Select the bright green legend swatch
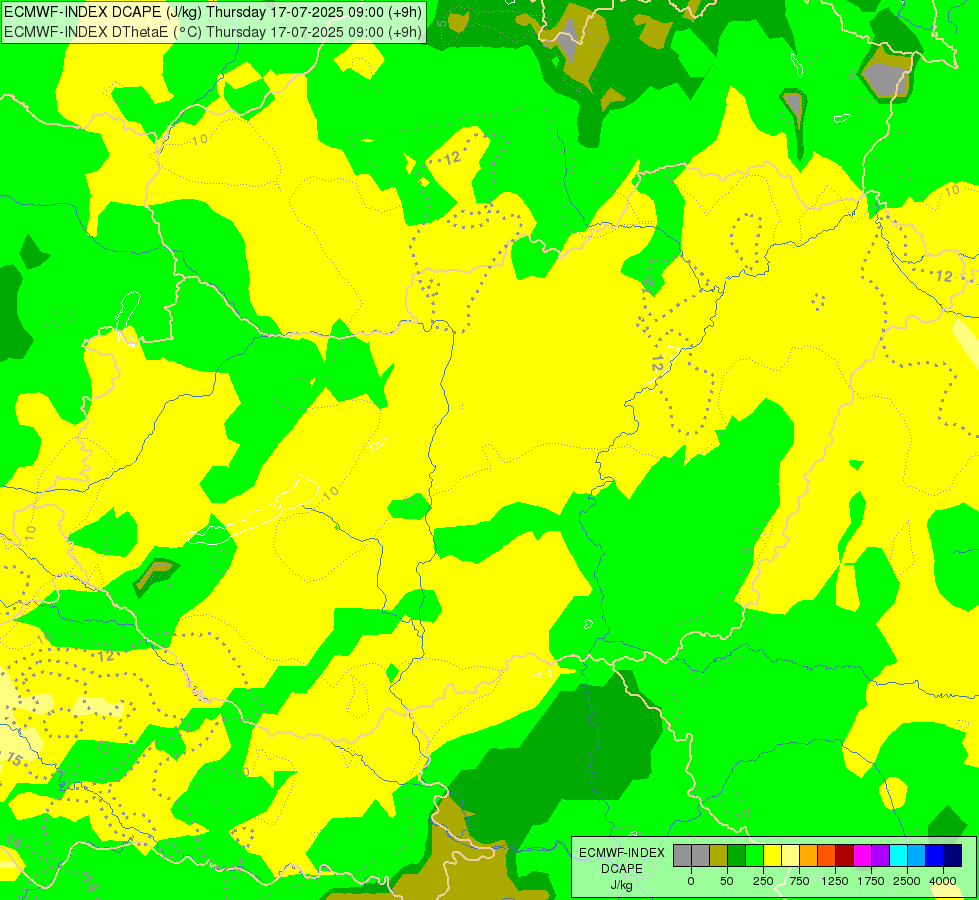This screenshot has height=900, width=979. [755, 856]
